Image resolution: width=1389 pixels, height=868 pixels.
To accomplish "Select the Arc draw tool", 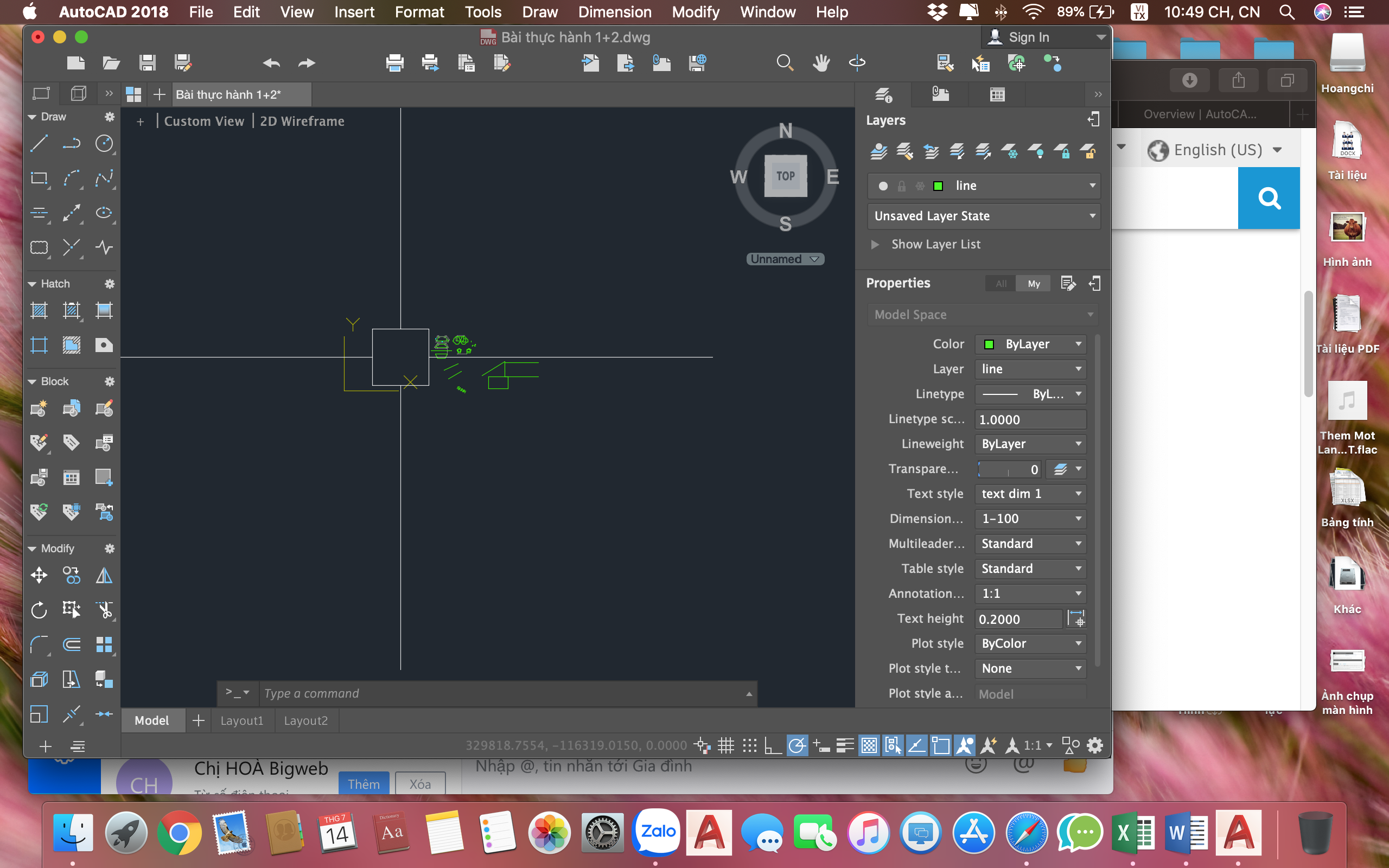I will [72, 178].
